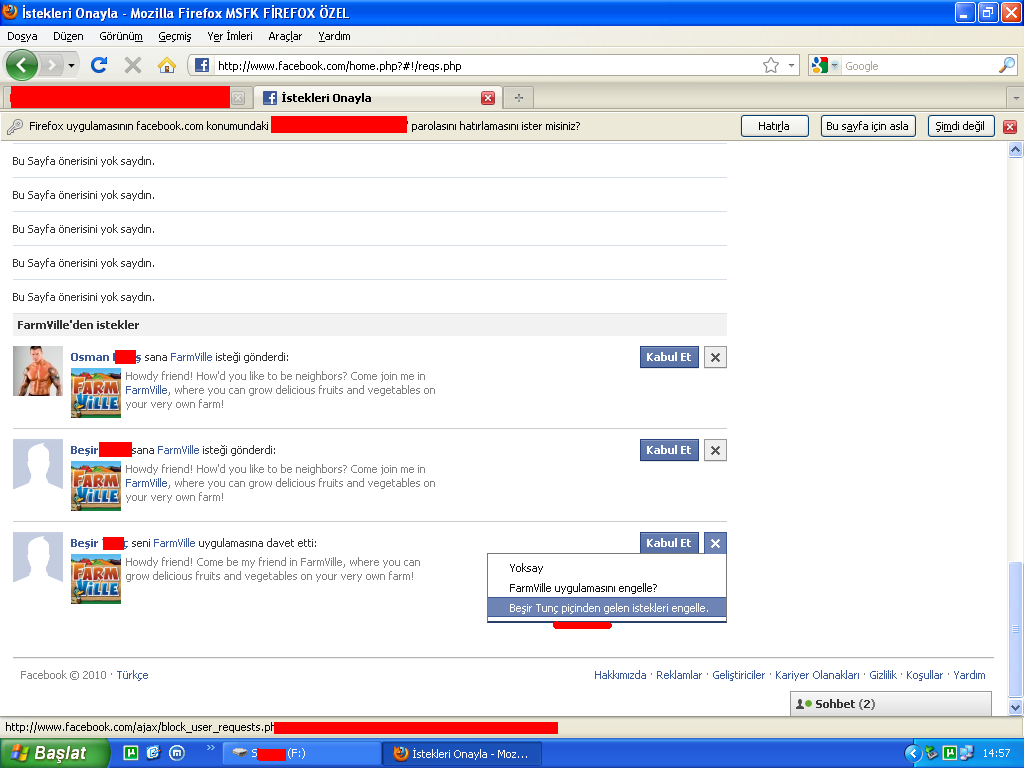The width and height of the screenshot is (1024, 768).
Task: Open the back/forward history dropdown arrow
Action: point(71,65)
